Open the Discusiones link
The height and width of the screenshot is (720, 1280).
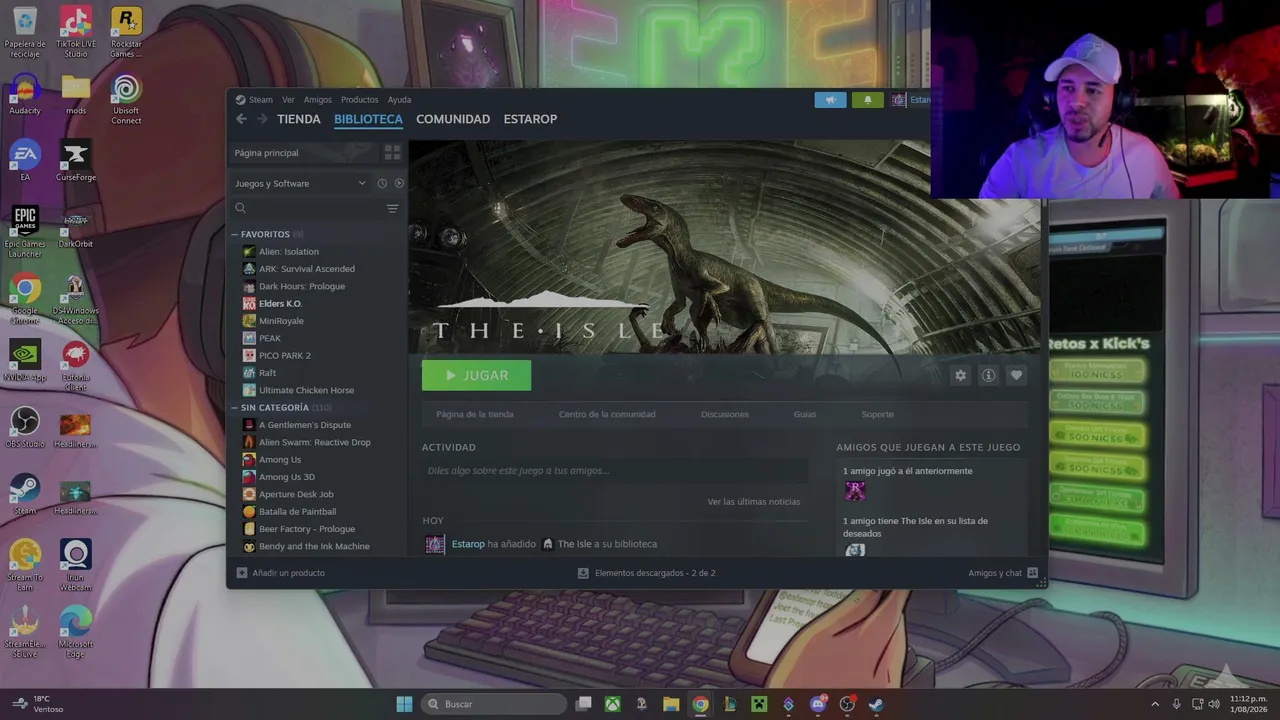725,414
